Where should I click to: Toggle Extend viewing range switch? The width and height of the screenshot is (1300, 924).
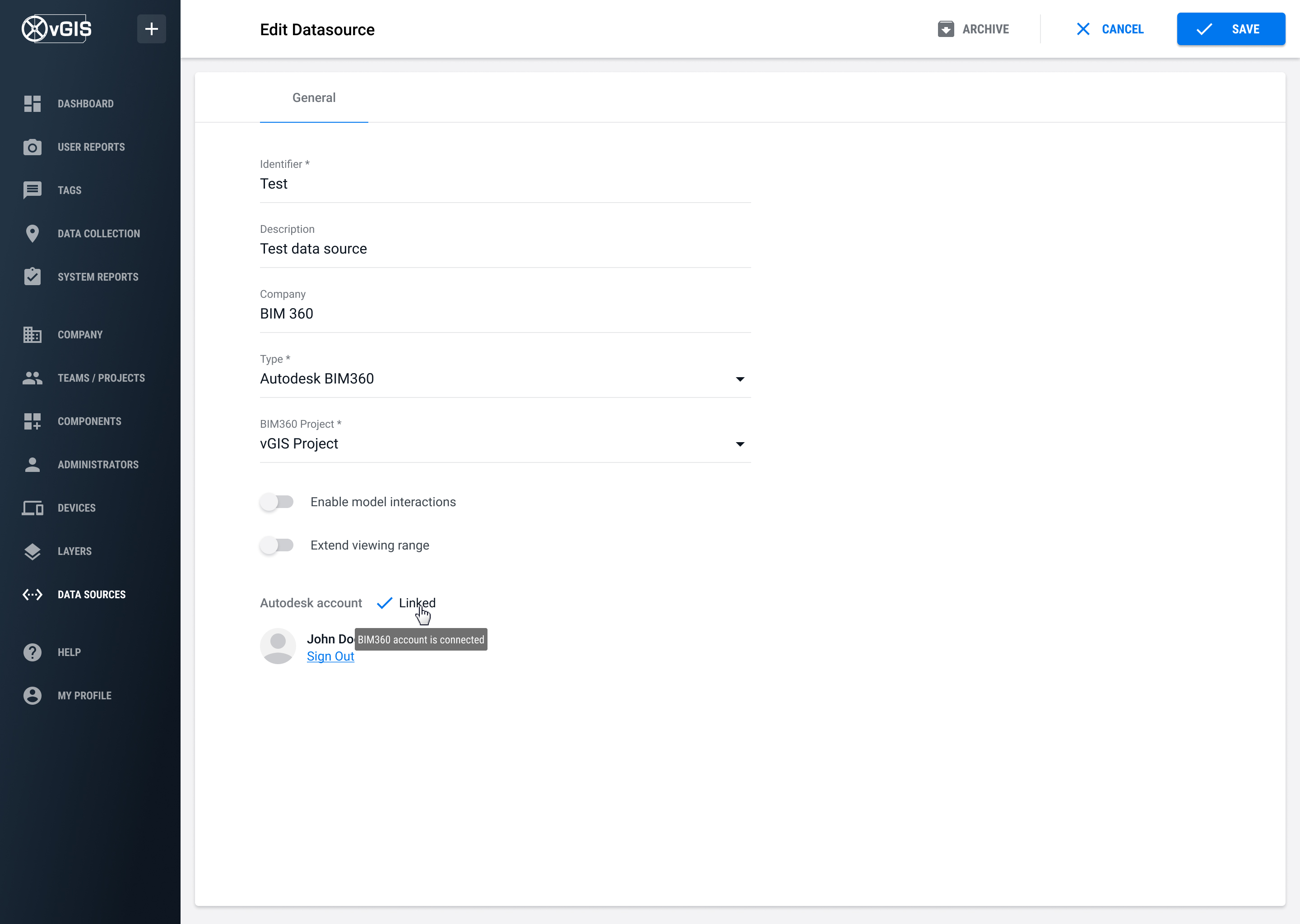point(277,545)
